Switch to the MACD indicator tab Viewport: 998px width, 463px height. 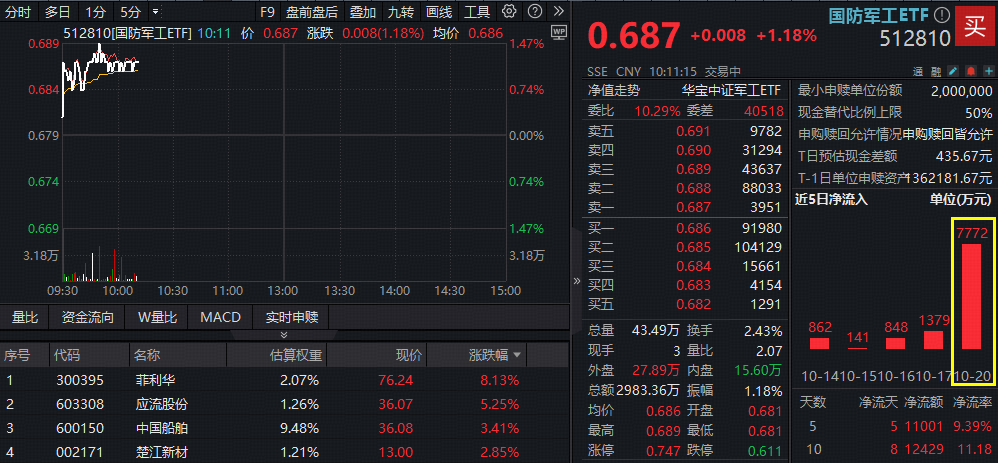[x=220, y=318]
